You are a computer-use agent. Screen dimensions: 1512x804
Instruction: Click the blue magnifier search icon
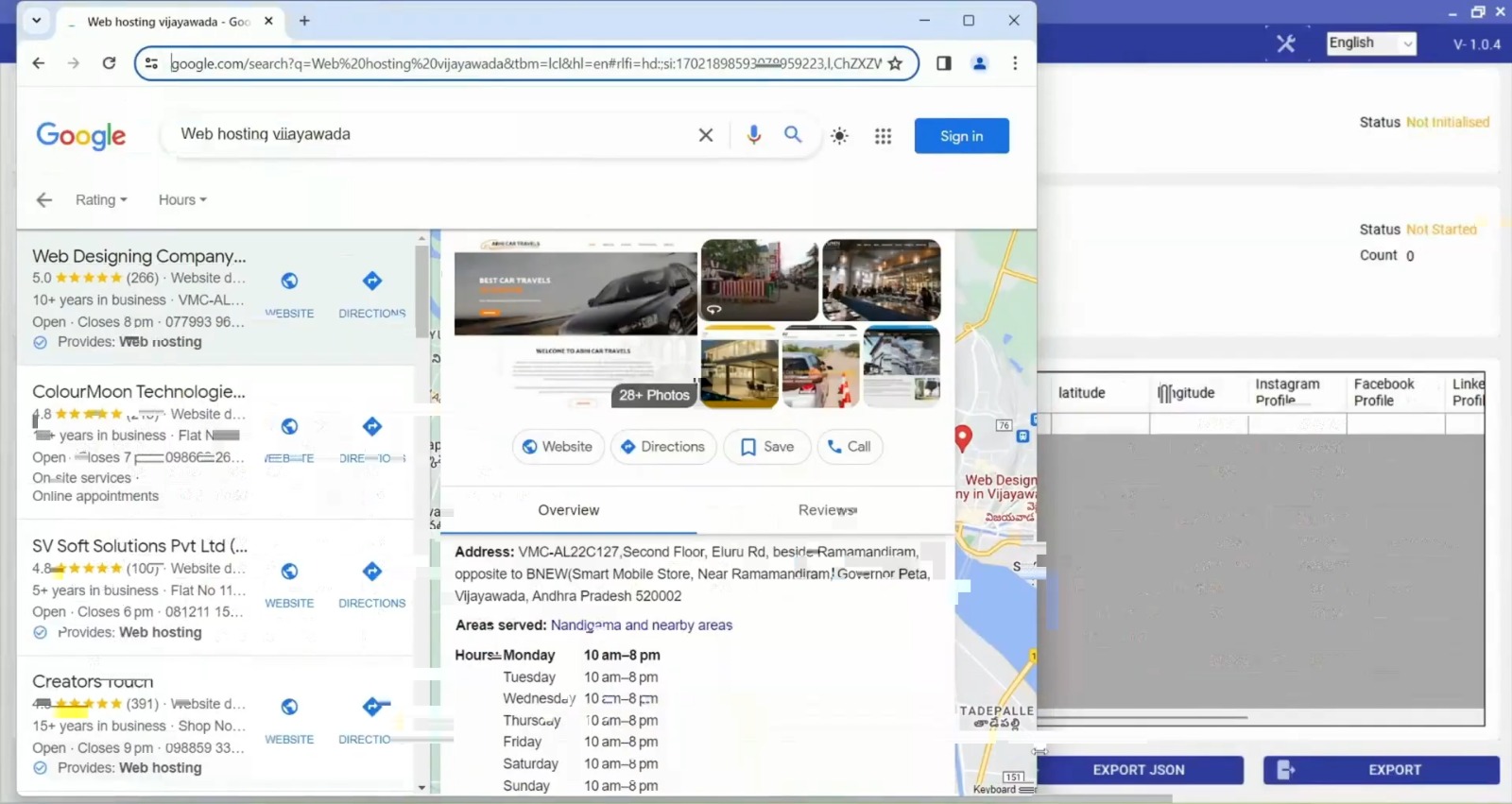coord(793,135)
